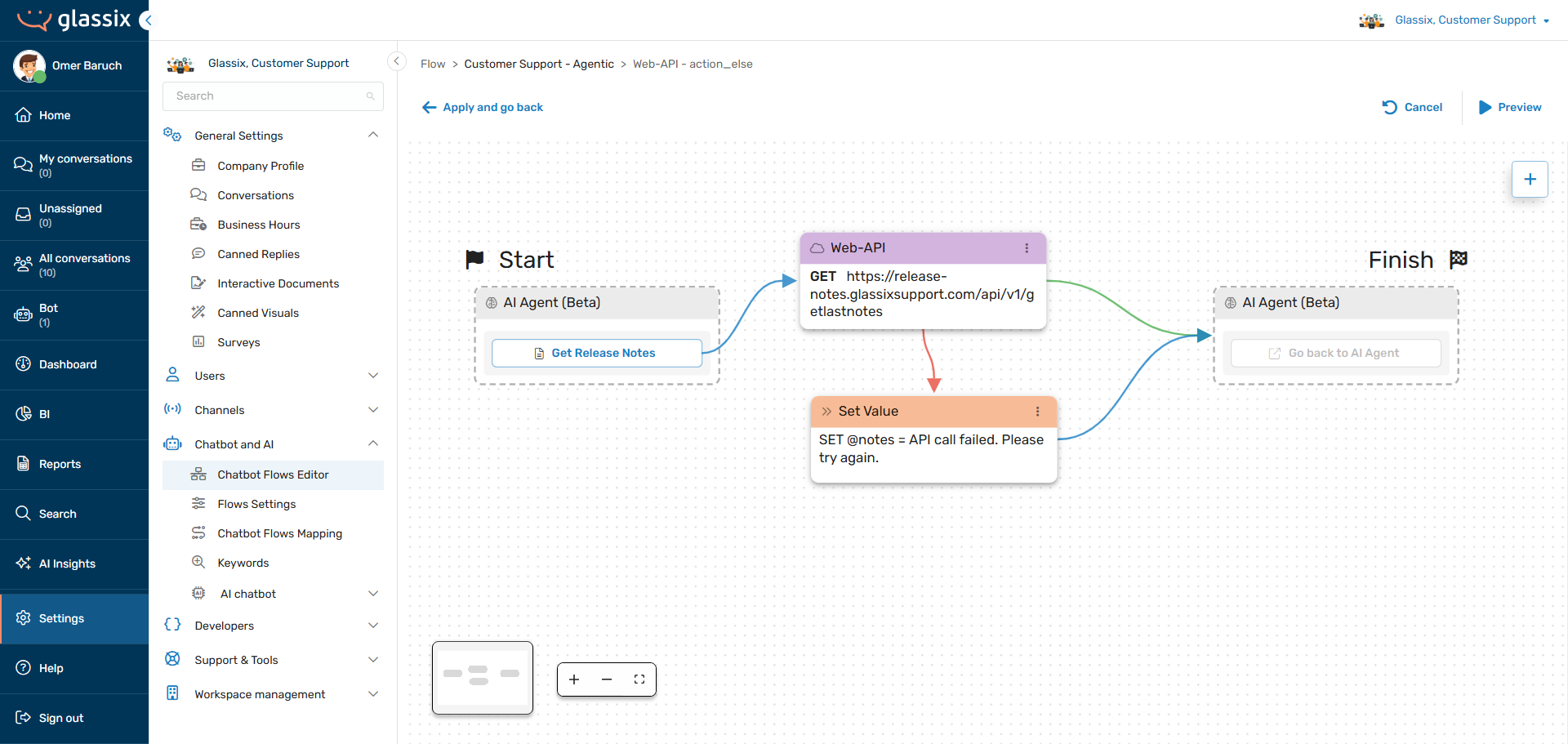Image resolution: width=1568 pixels, height=744 pixels.
Task: Click the Settings gear icon in main sidebar
Action: point(24,618)
